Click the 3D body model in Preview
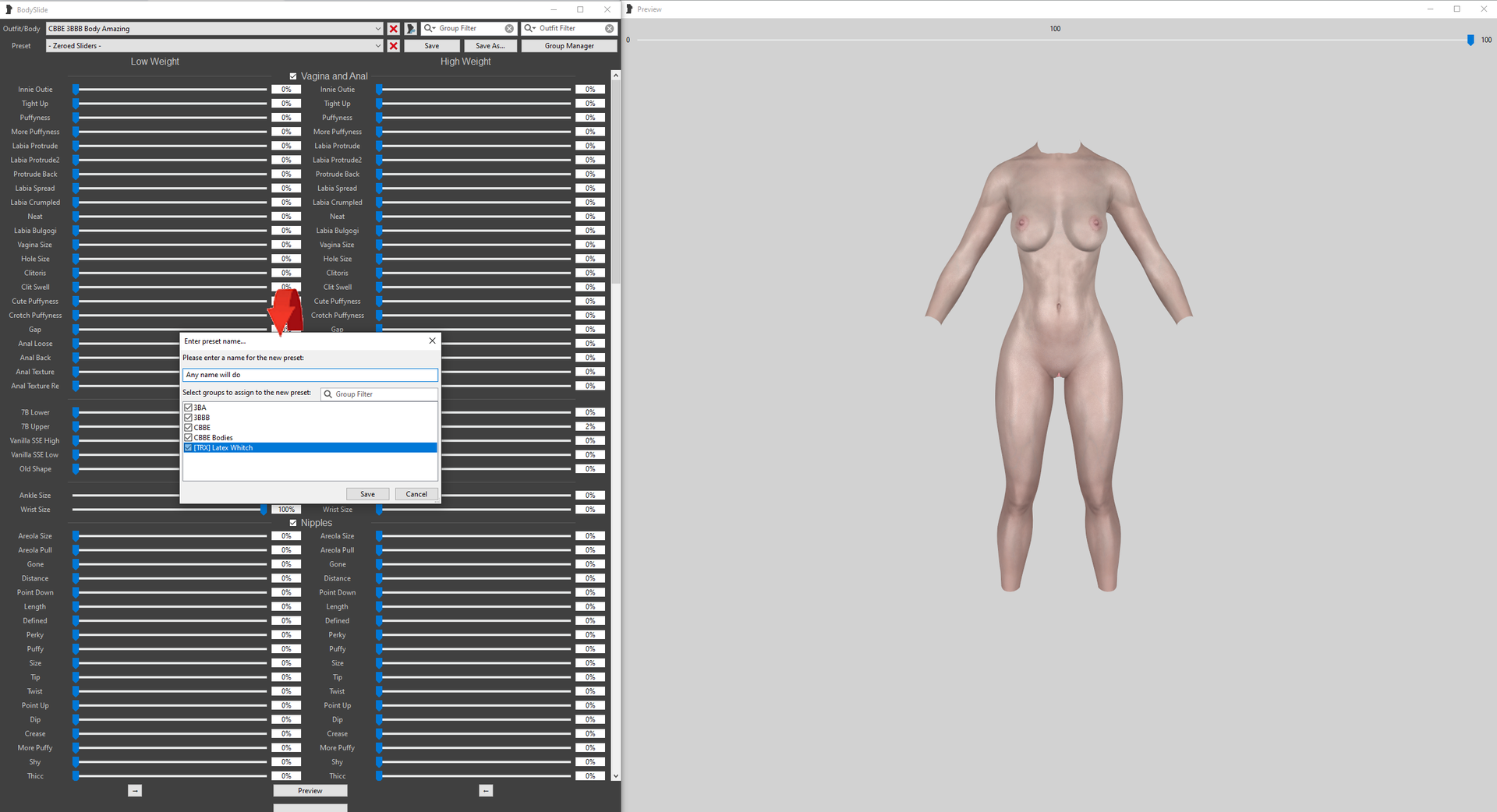The height and width of the screenshot is (812, 1497). coord(1058,366)
